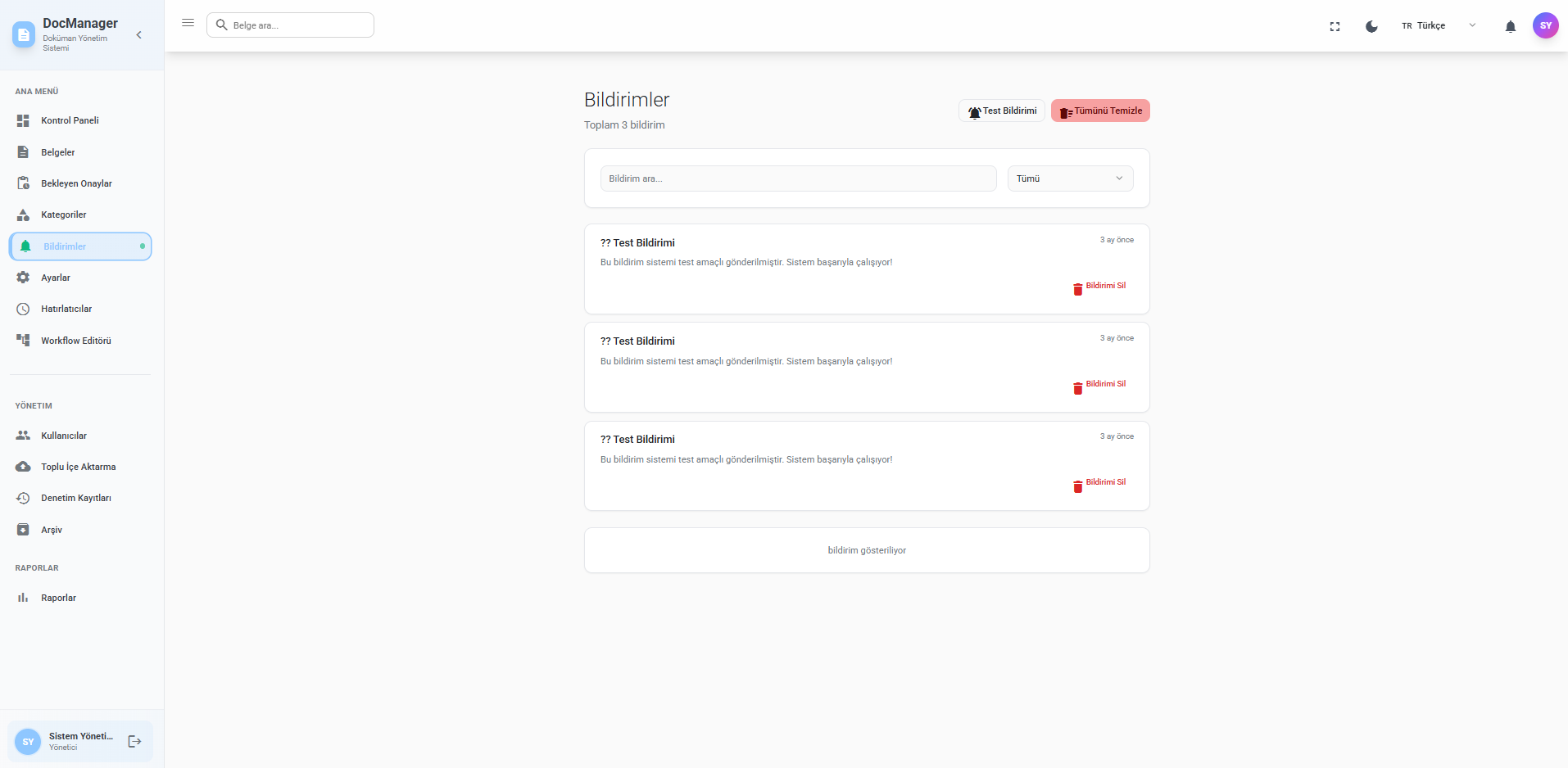Click the Tümünü Temizle button
The width and height of the screenshot is (1568, 768).
[x=1100, y=111]
